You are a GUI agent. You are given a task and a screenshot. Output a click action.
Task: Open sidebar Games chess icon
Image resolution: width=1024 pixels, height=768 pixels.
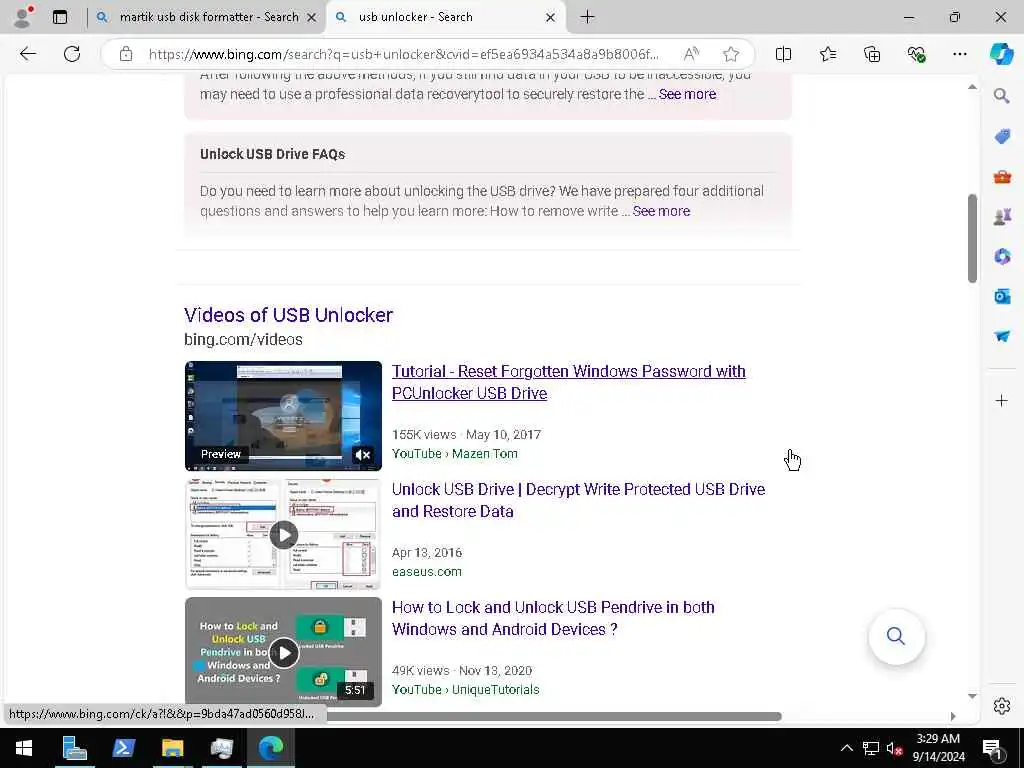tap(1002, 216)
